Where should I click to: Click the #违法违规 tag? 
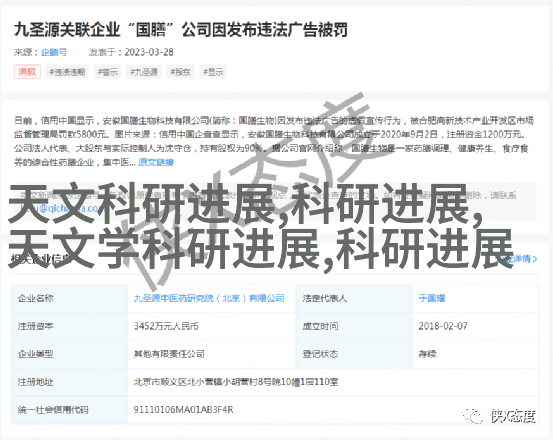click(x=67, y=72)
